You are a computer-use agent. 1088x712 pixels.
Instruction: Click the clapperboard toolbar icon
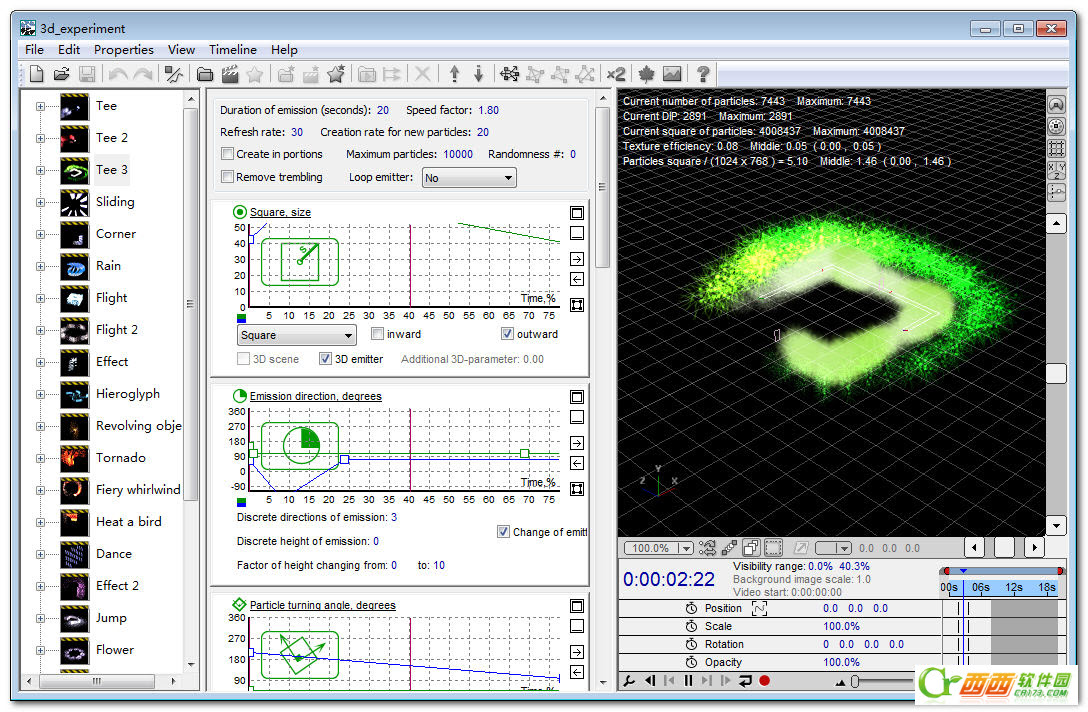click(x=230, y=74)
